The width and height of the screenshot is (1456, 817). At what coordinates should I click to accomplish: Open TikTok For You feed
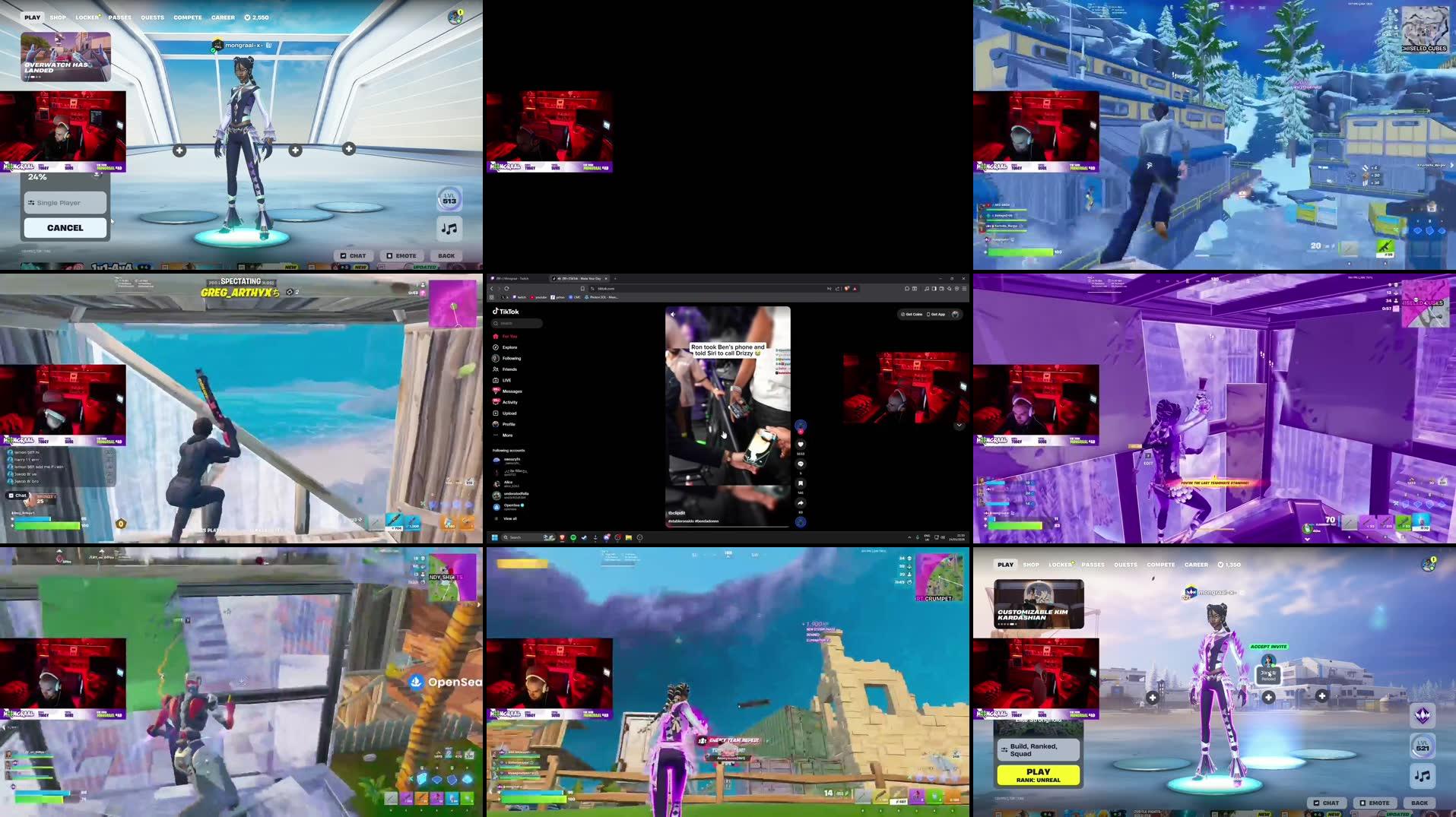pyautogui.click(x=506, y=336)
